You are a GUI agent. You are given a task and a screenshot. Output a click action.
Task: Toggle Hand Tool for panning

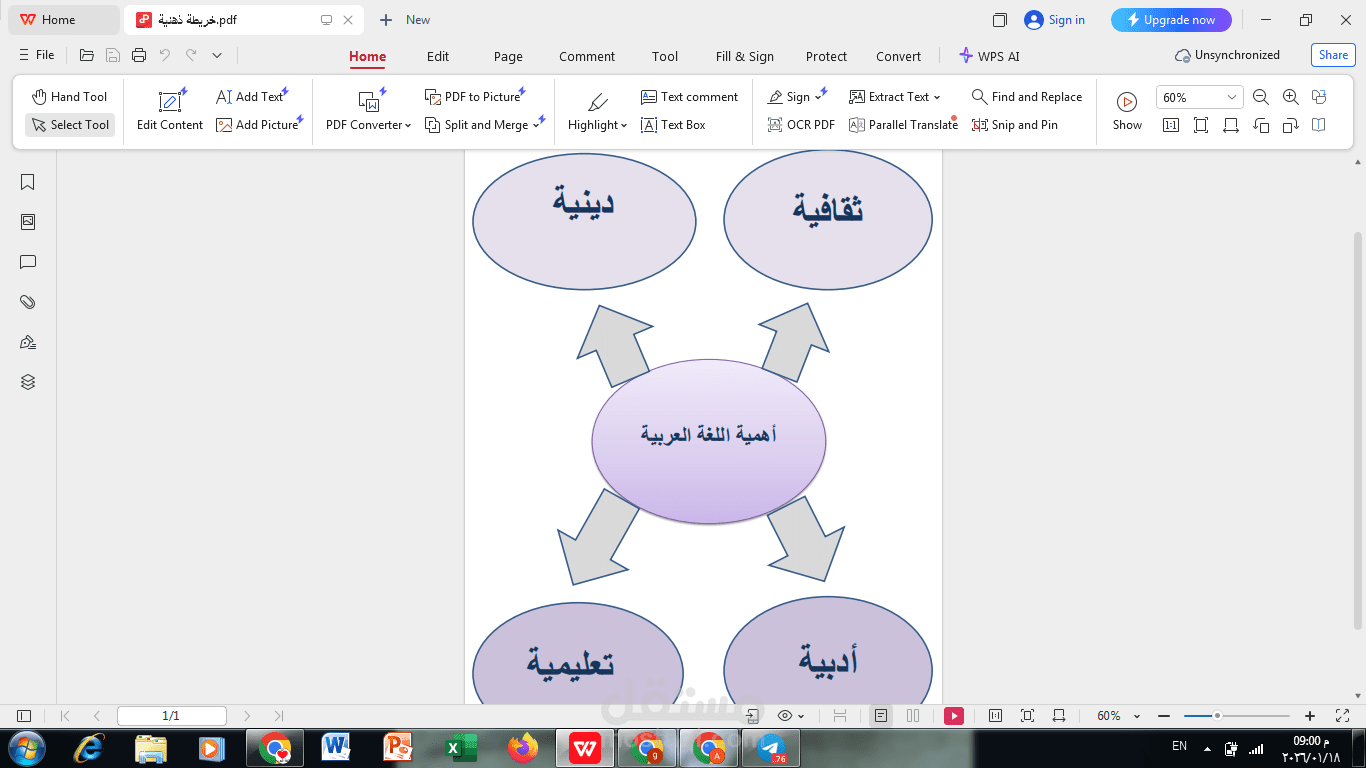pos(69,96)
